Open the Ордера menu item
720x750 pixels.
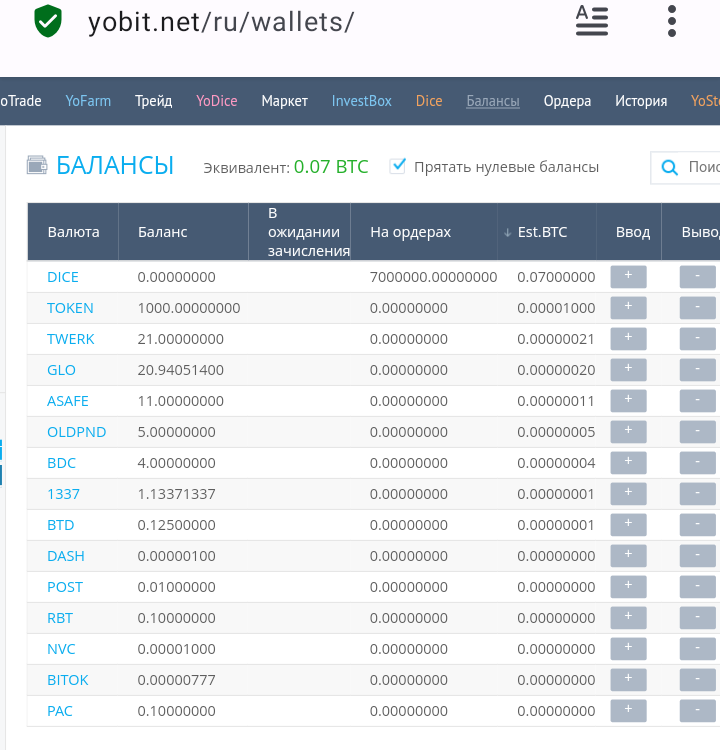pos(567,101)
